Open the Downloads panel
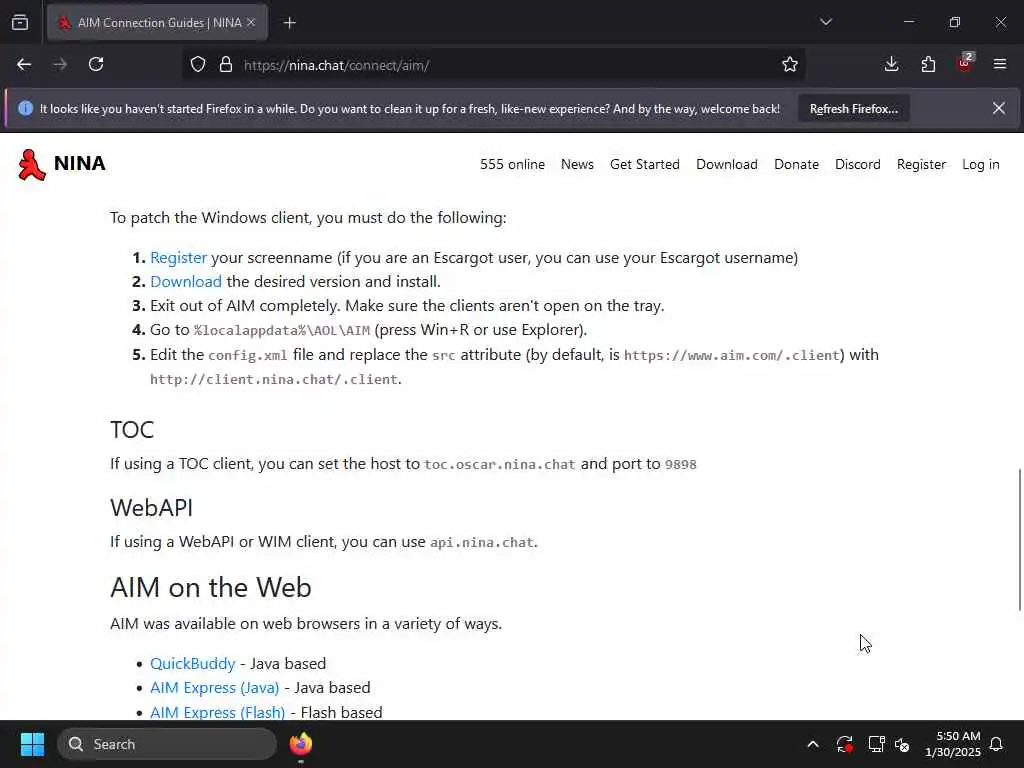This screenshot has width=1024, height=768. click(891, 65)
